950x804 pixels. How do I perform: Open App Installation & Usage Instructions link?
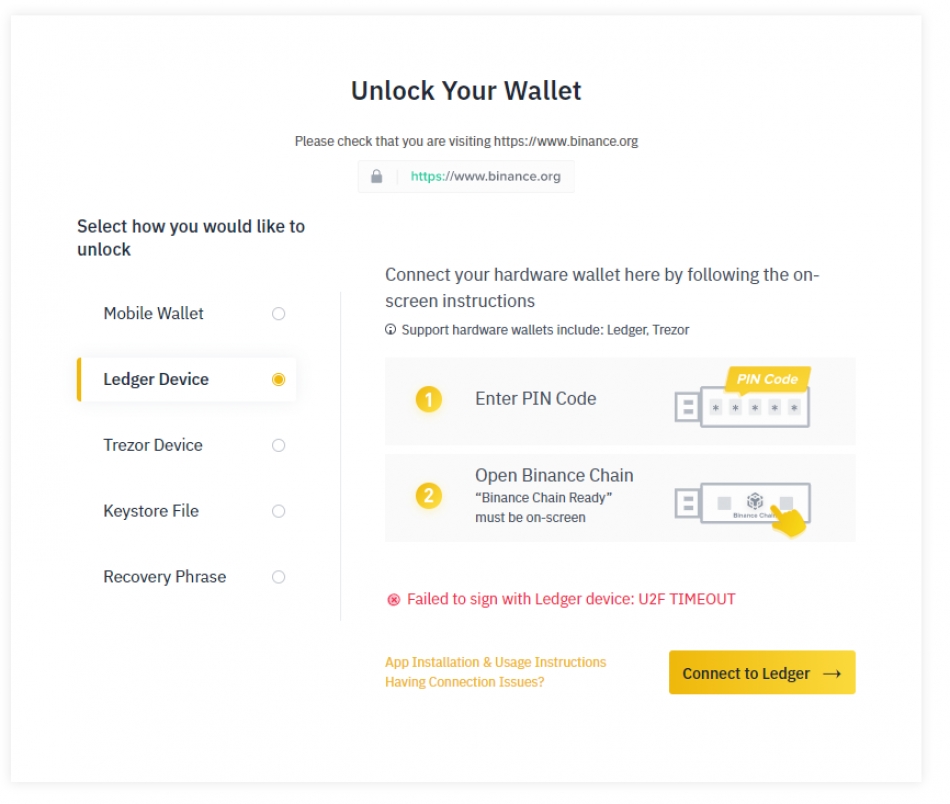pyautogui.click(x=496, y=662)
